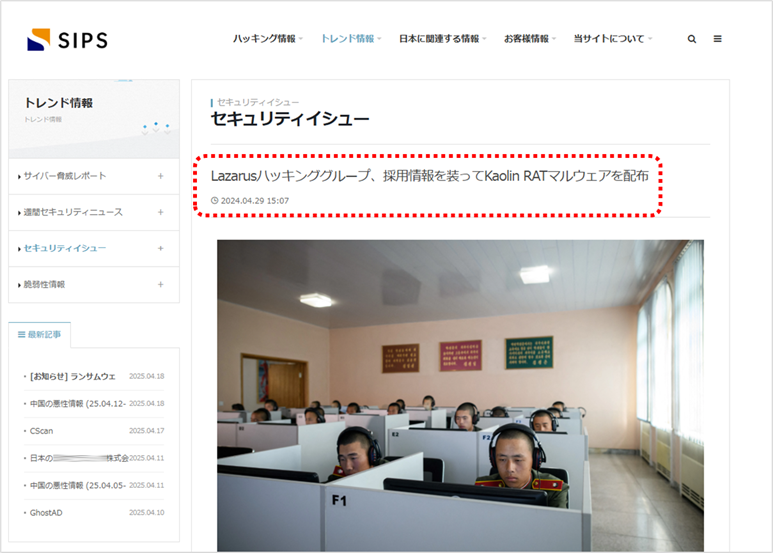The width and height of the screenshot is (773, 553).
Task: Open ハッキング情報 dropdown menu
Action: [268, 39]
